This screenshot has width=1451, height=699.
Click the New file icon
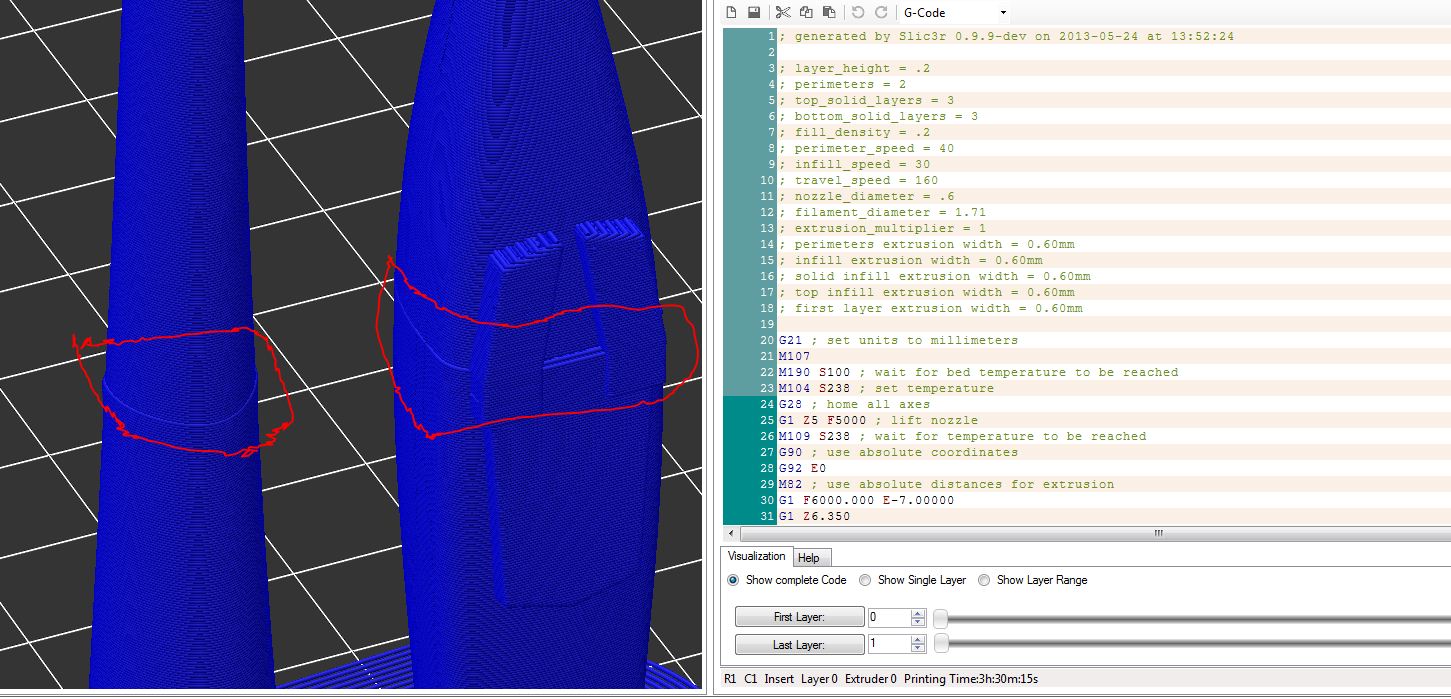point(731,12)
